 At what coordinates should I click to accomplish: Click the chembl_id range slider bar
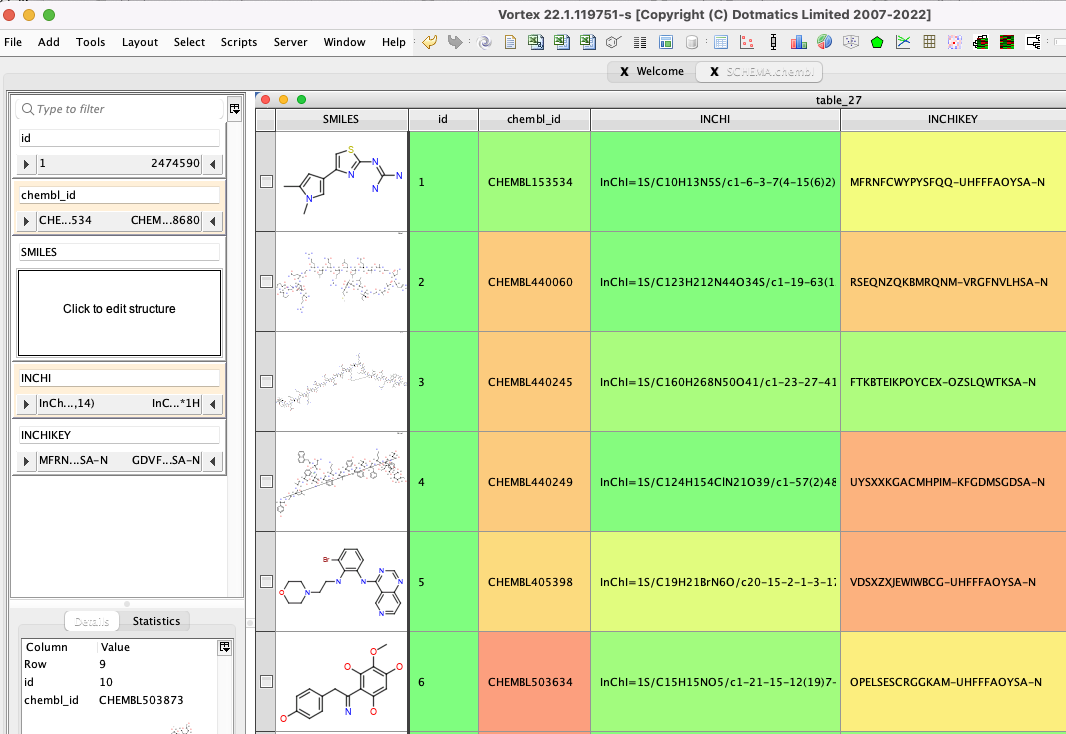(119, 221)
